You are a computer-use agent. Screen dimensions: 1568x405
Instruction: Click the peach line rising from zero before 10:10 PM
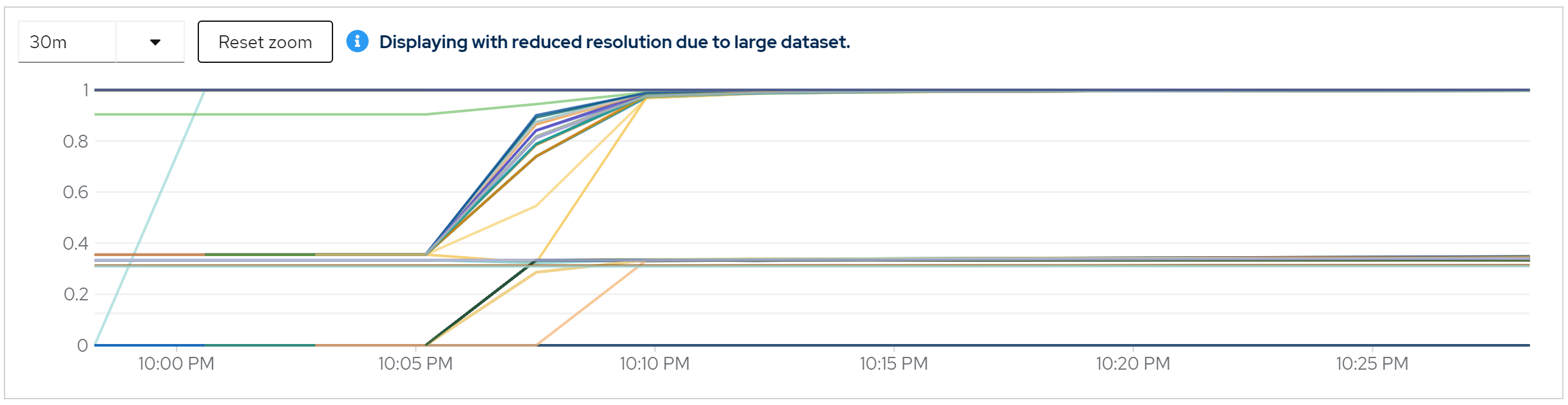(x=590, y=304)
